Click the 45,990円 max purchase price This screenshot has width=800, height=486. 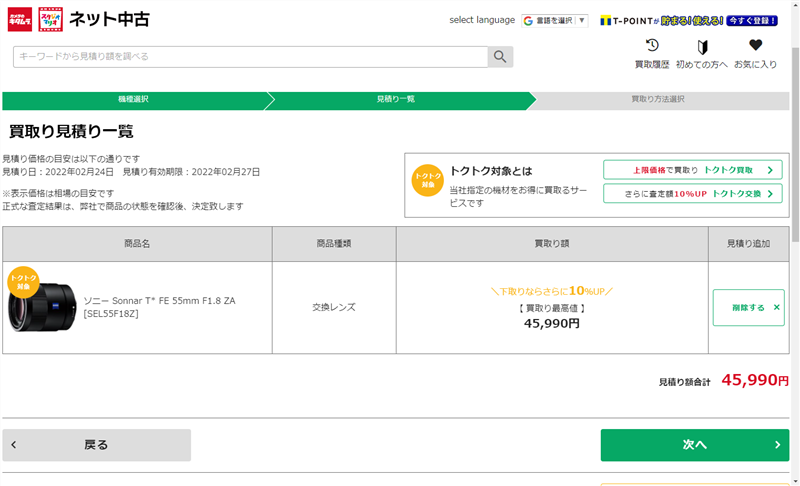coord(552,323)
